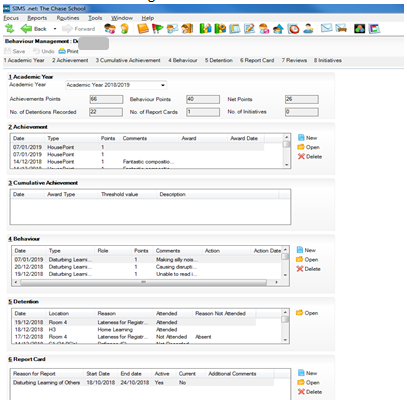
Task: Open selected Detention record
Action: (307, 313)
